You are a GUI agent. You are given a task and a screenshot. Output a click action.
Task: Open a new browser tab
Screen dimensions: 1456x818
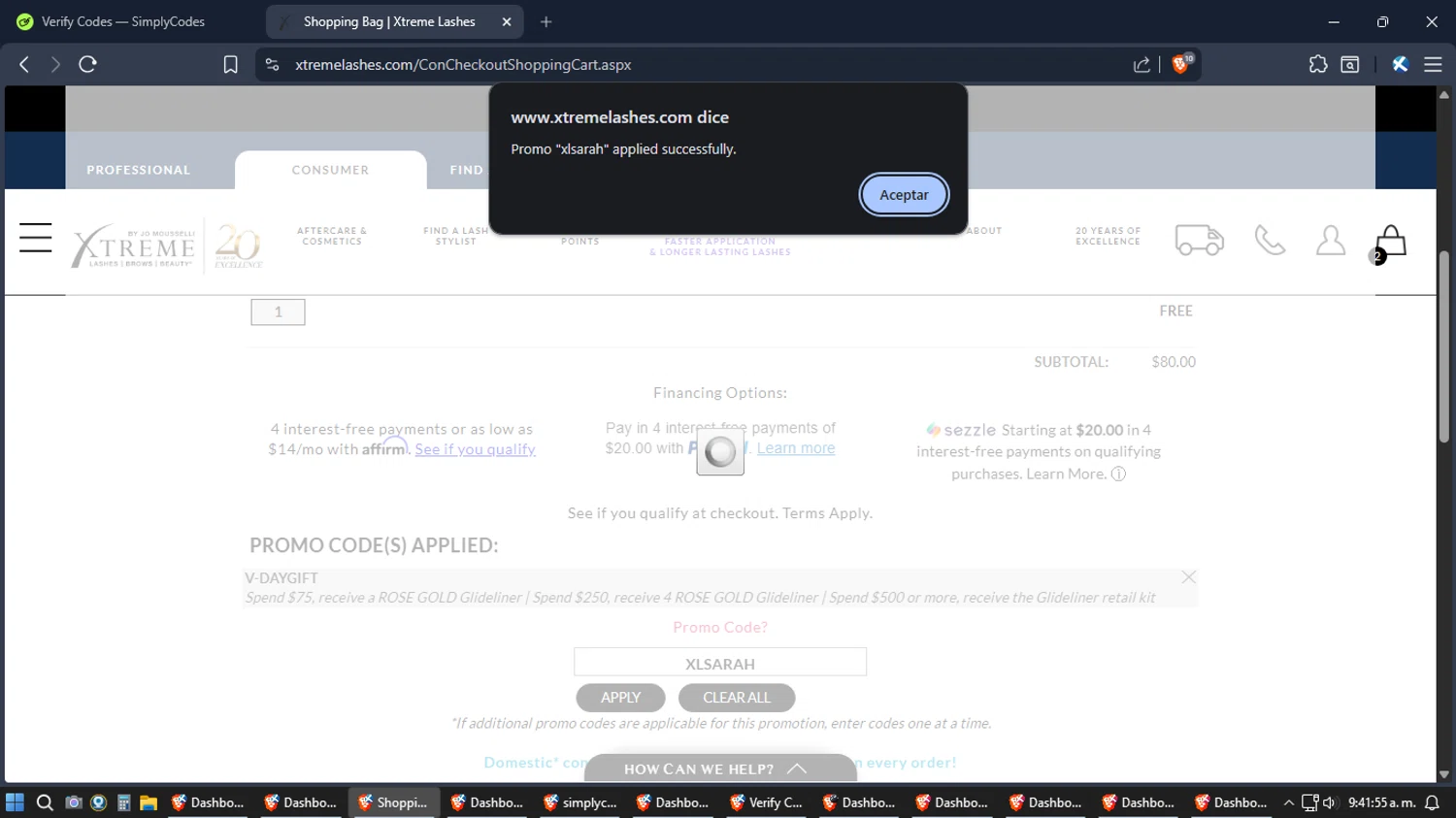pos(546,21)
